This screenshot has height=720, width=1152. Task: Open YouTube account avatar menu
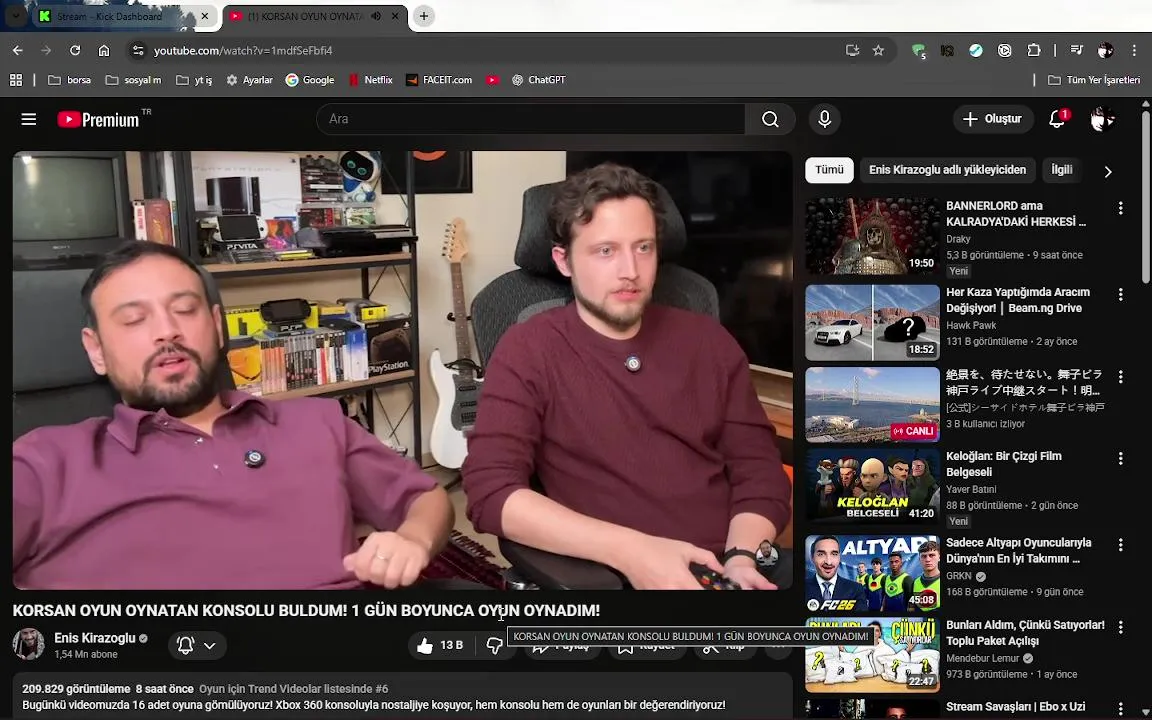[1102, 119]
